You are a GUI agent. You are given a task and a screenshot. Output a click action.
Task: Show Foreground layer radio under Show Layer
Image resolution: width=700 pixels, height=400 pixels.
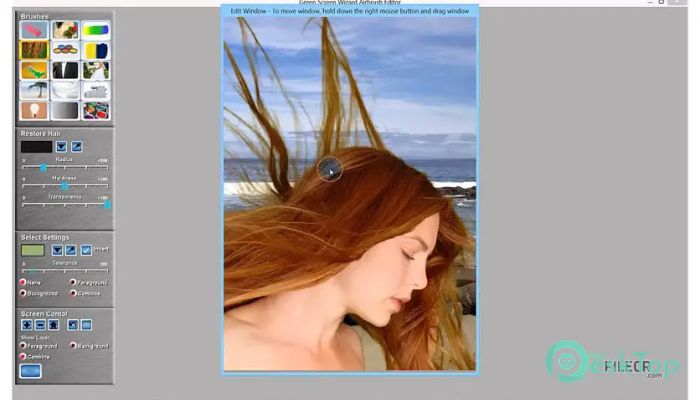(x=23, y=346)
